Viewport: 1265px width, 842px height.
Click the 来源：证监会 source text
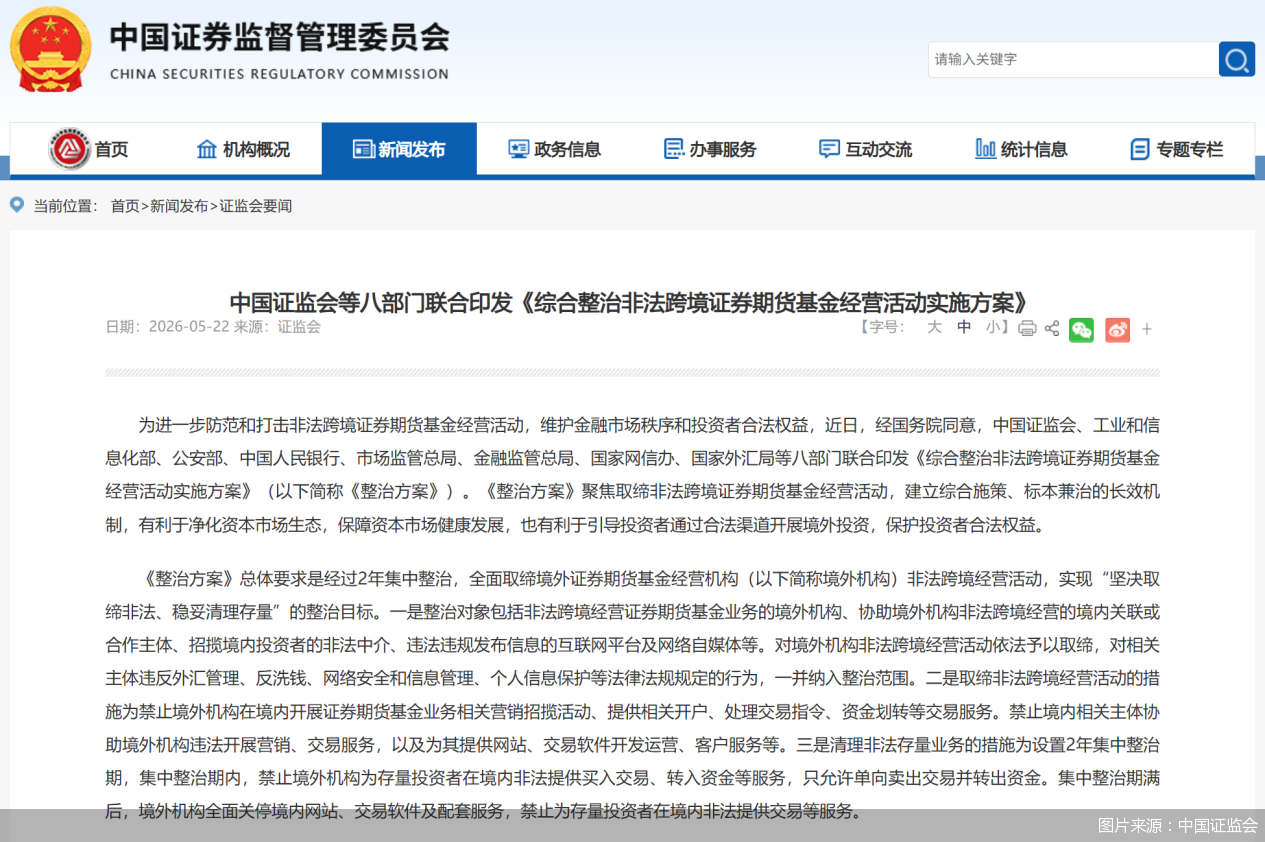pyautogui.click(x=277, y=327)
